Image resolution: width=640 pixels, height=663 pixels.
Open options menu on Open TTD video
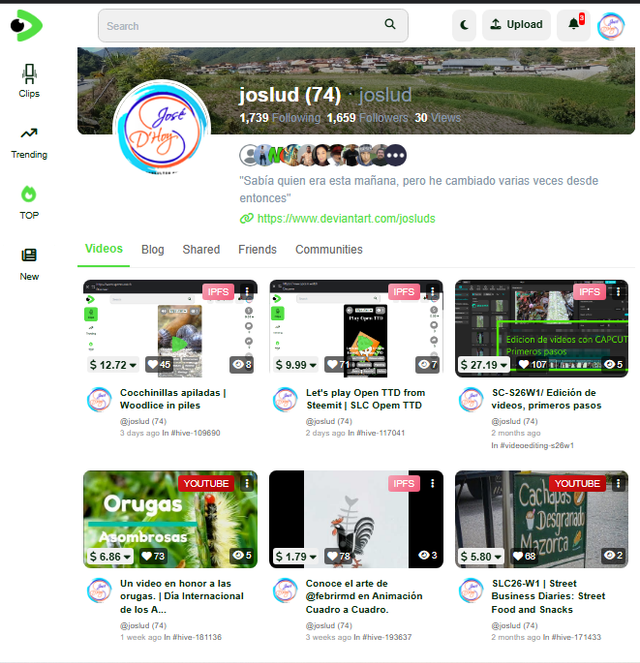432,291
